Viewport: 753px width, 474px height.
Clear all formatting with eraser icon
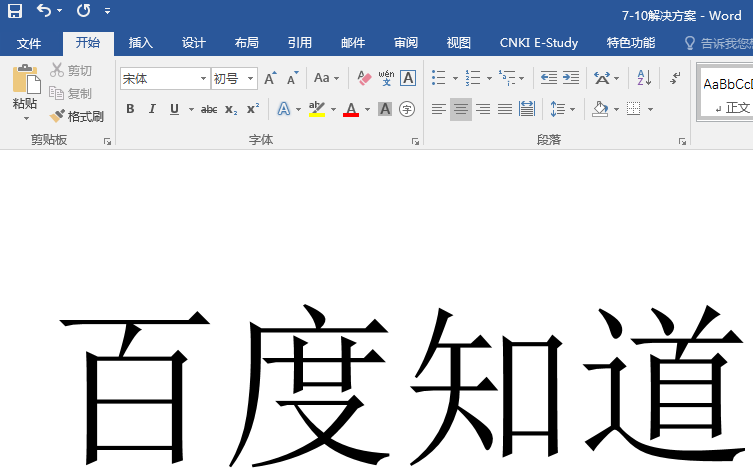(x=364, y=78)
